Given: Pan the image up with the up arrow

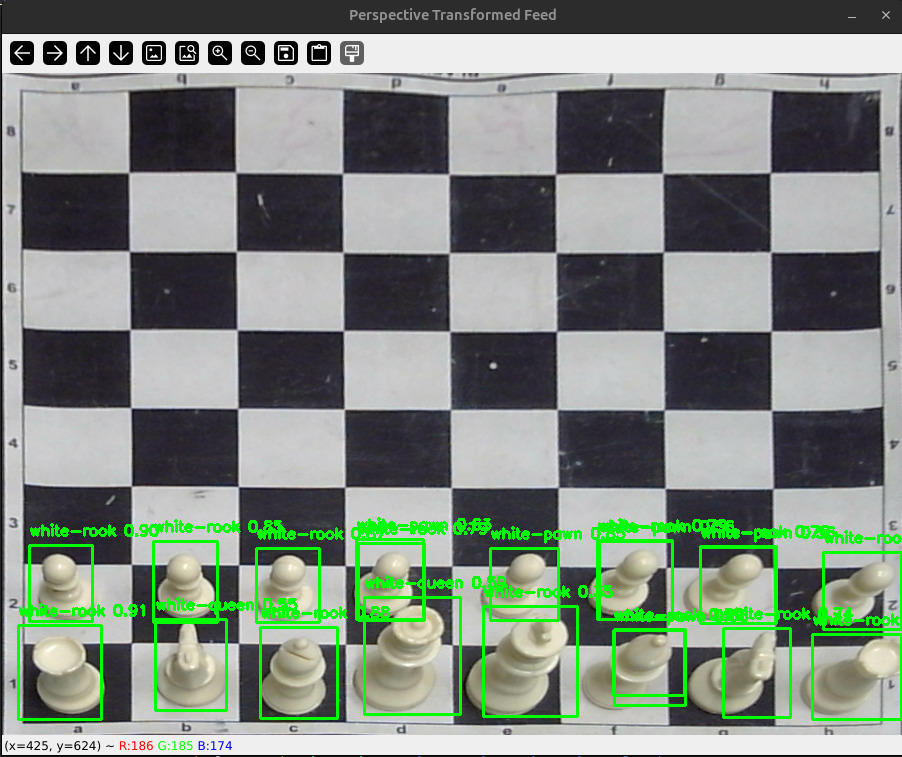Looking at the screenshot, I should pos(87,53).
